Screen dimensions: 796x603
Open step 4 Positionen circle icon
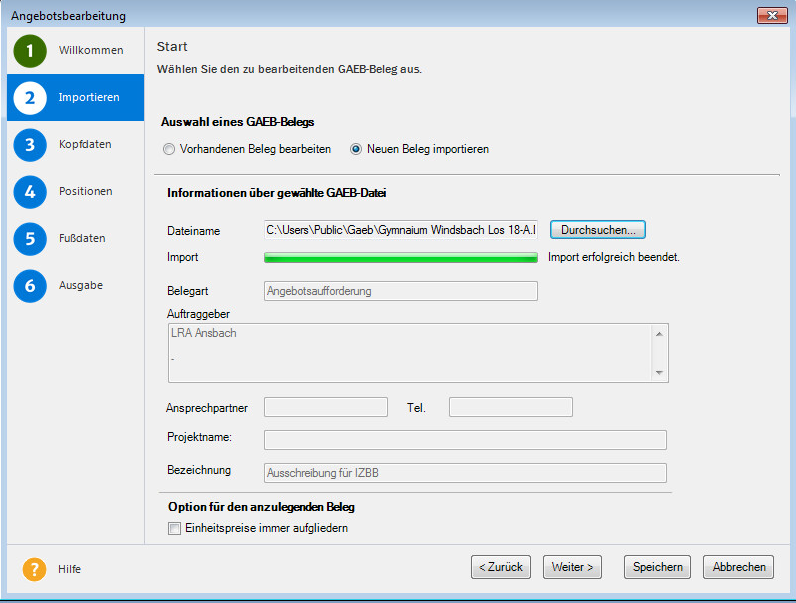coord(30,192)
